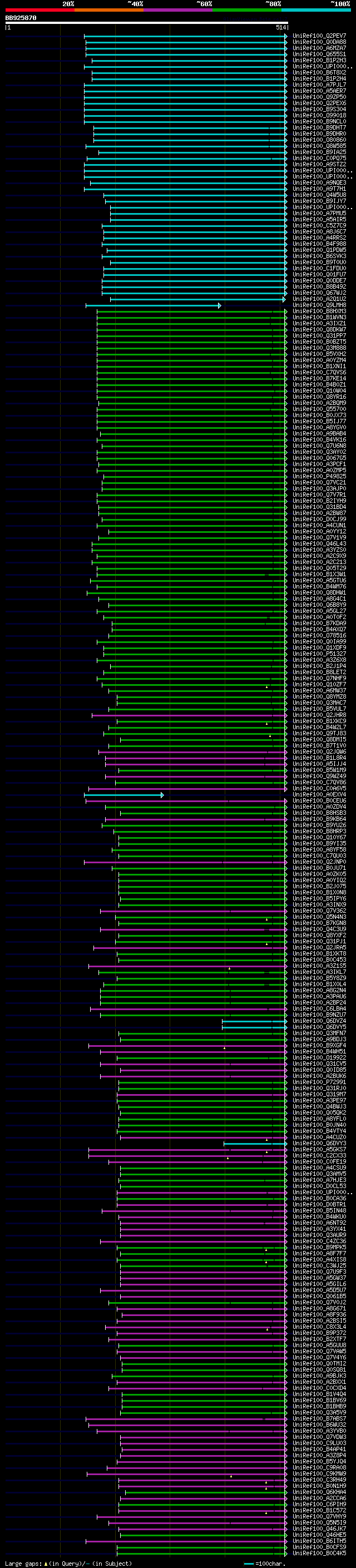The image size is (356, 1568).
Task: Click the label UniRef100_Q8DHW1
Action: coord(319,593)
